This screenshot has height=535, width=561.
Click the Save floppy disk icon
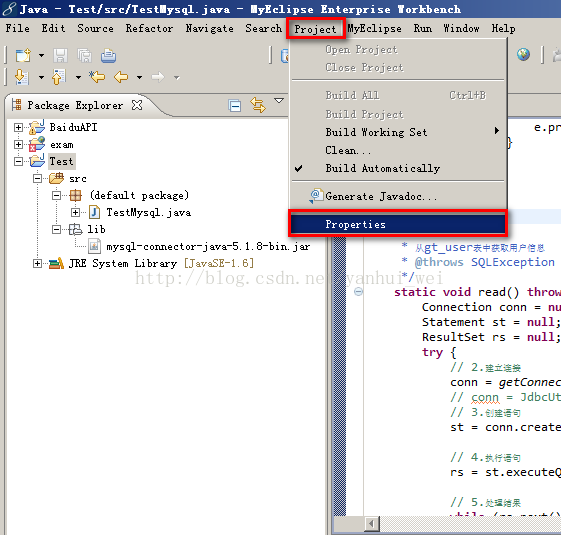[60, 55]
